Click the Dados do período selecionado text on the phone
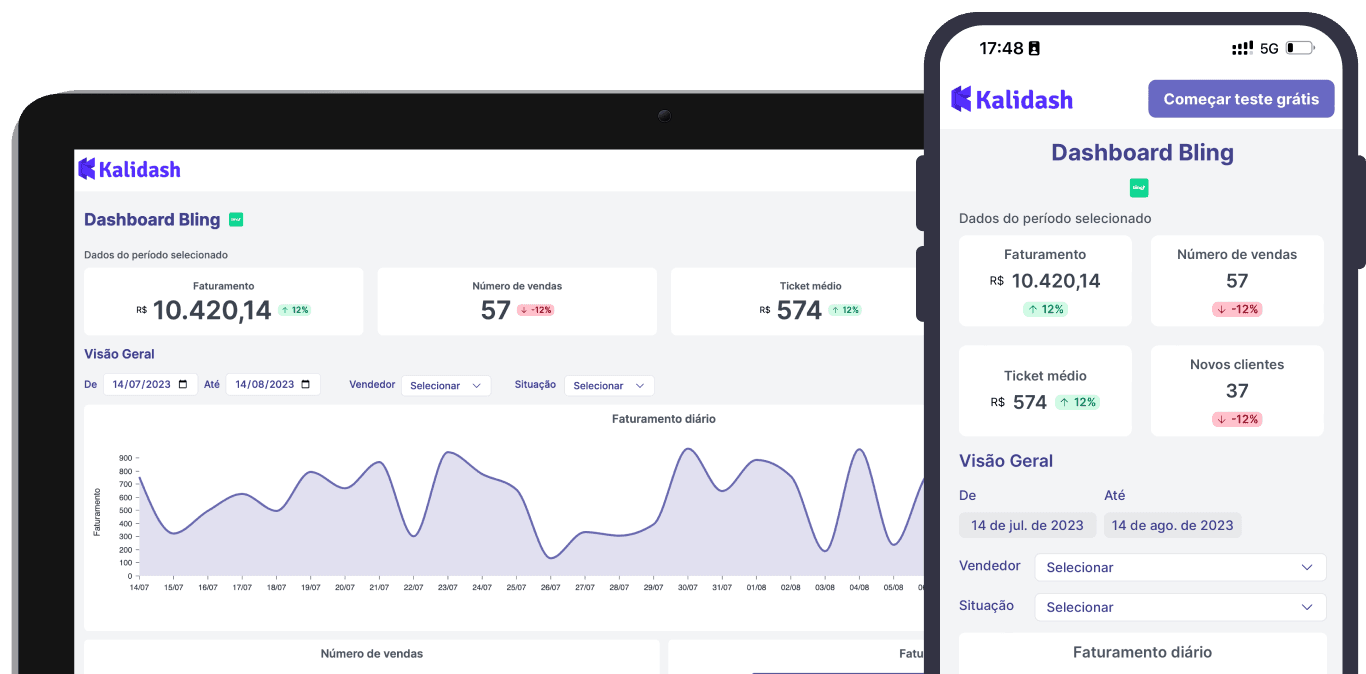The image size is (1366, 674). tap(1055, 218)
